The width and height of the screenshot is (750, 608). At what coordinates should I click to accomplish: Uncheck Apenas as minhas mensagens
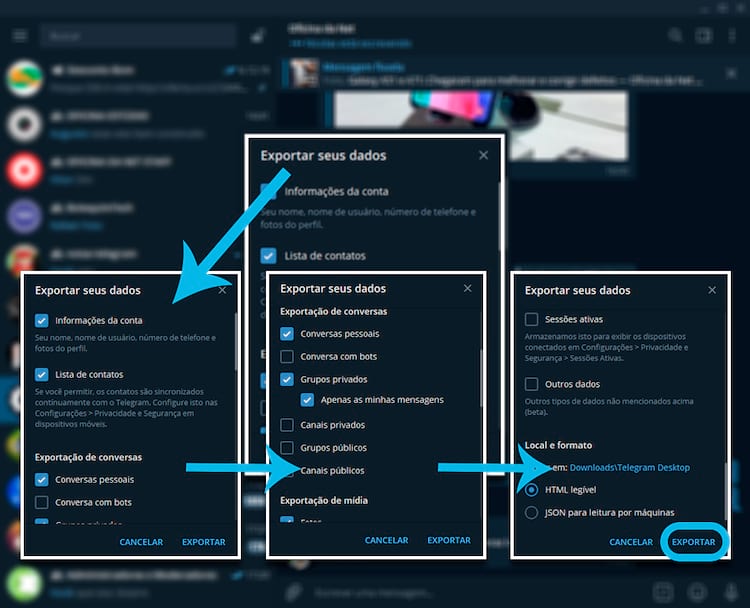[x=308, y=400]
